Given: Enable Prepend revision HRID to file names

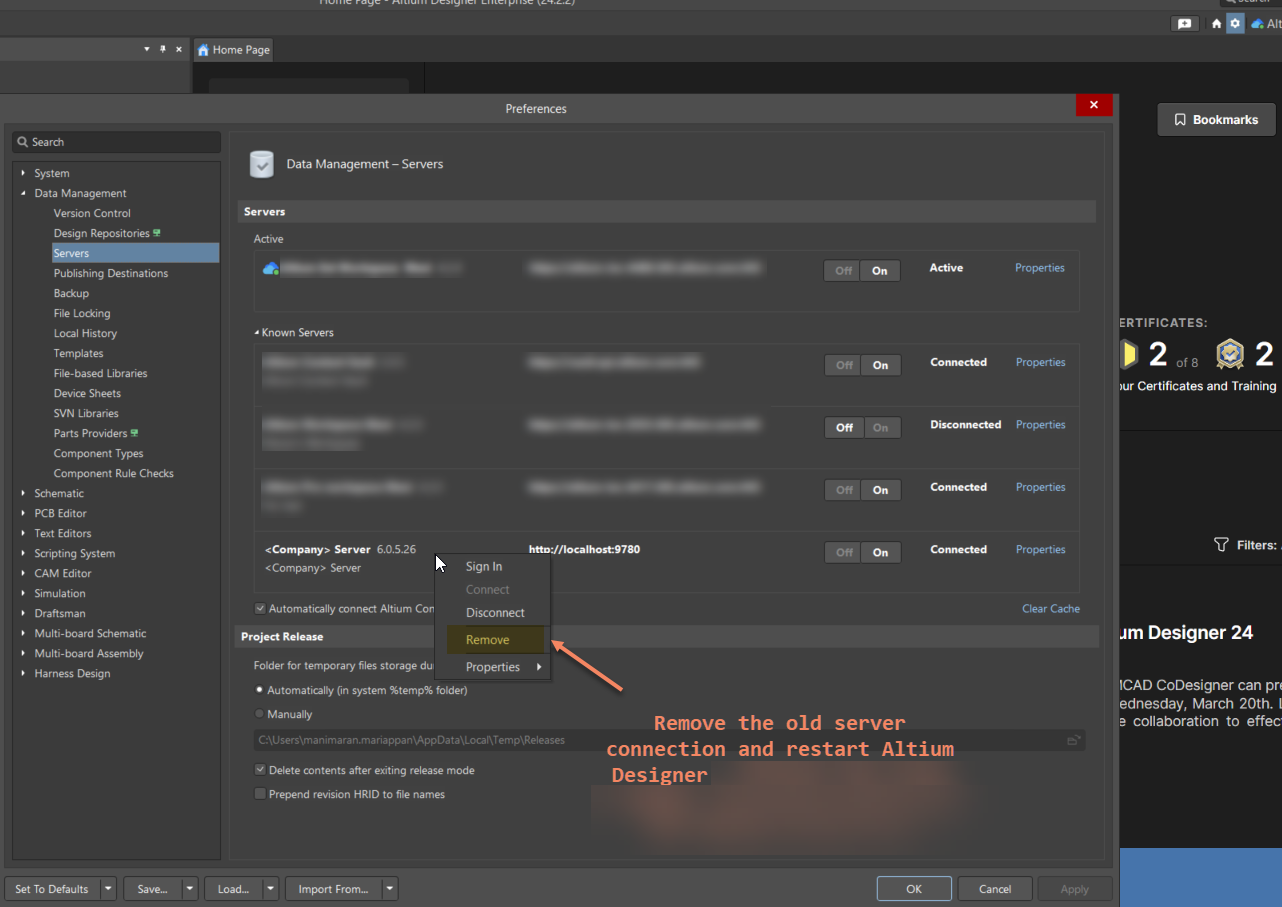Looking at the screenshot, I should click(260, 794).
